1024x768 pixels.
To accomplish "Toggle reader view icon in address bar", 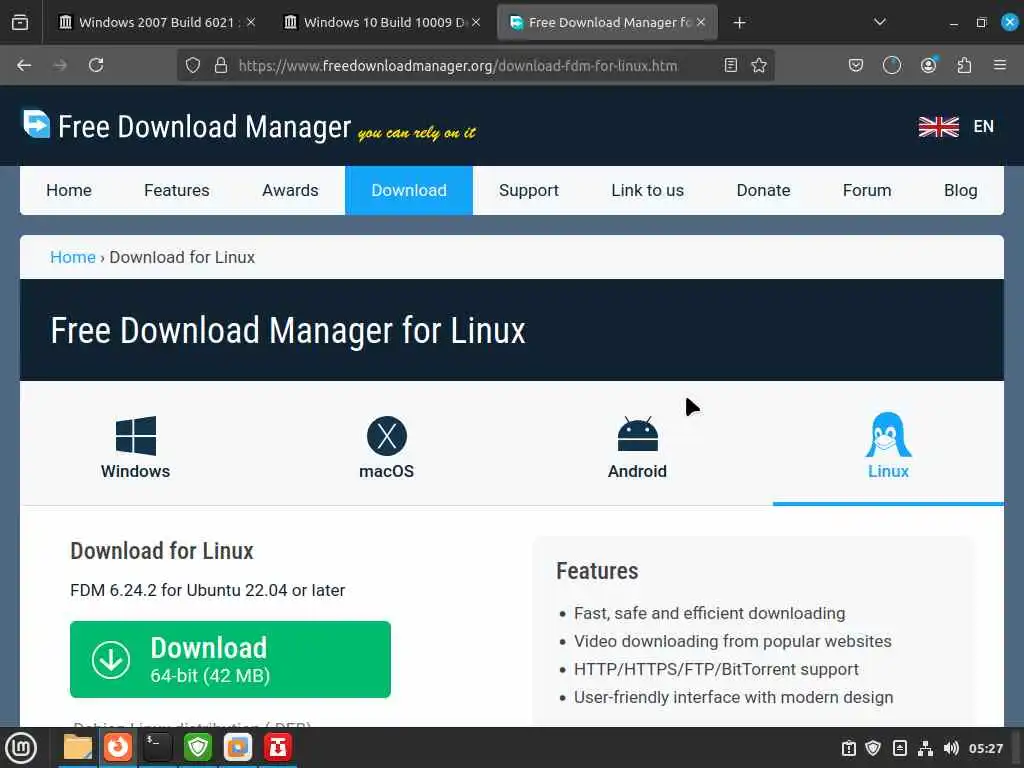I will pos(731,65).
